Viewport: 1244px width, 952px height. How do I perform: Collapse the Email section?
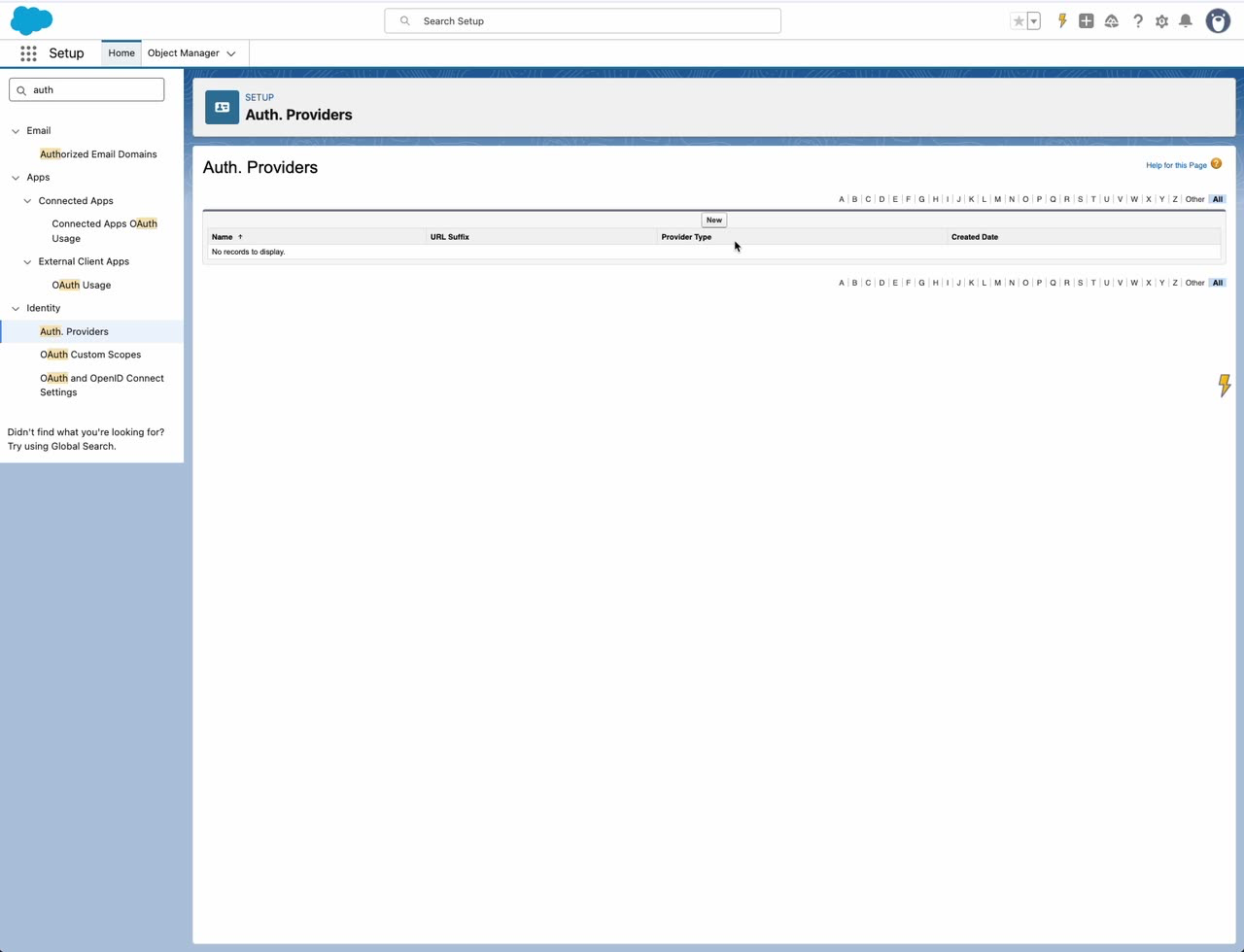(x=16, y=131)
